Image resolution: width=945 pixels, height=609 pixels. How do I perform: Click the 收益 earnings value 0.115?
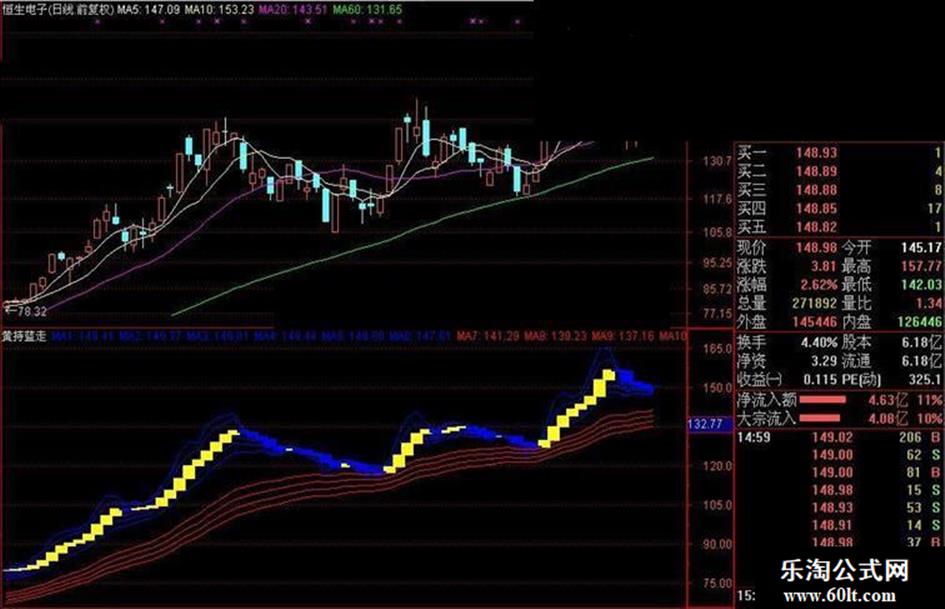coord(820,380)
